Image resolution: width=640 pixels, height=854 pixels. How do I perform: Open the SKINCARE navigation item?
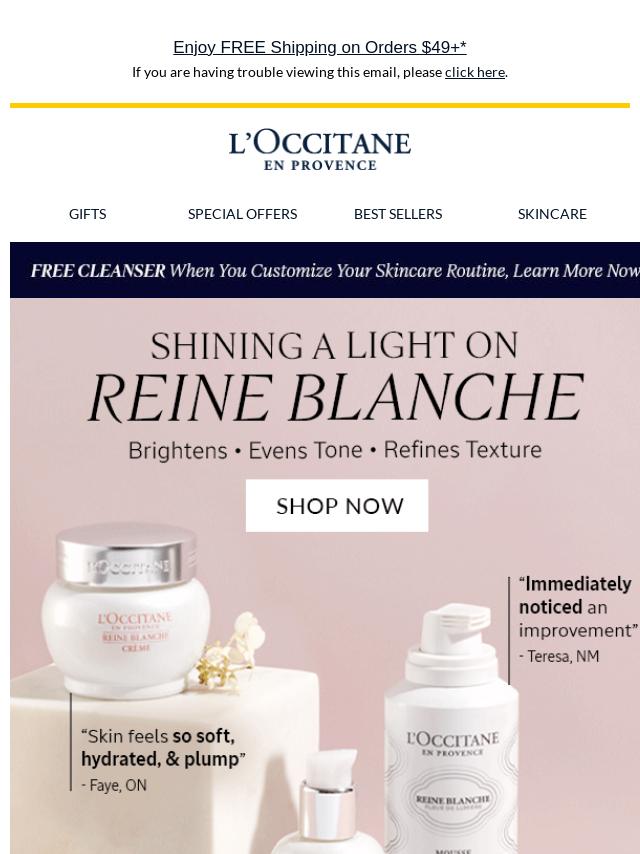[552, 214]
